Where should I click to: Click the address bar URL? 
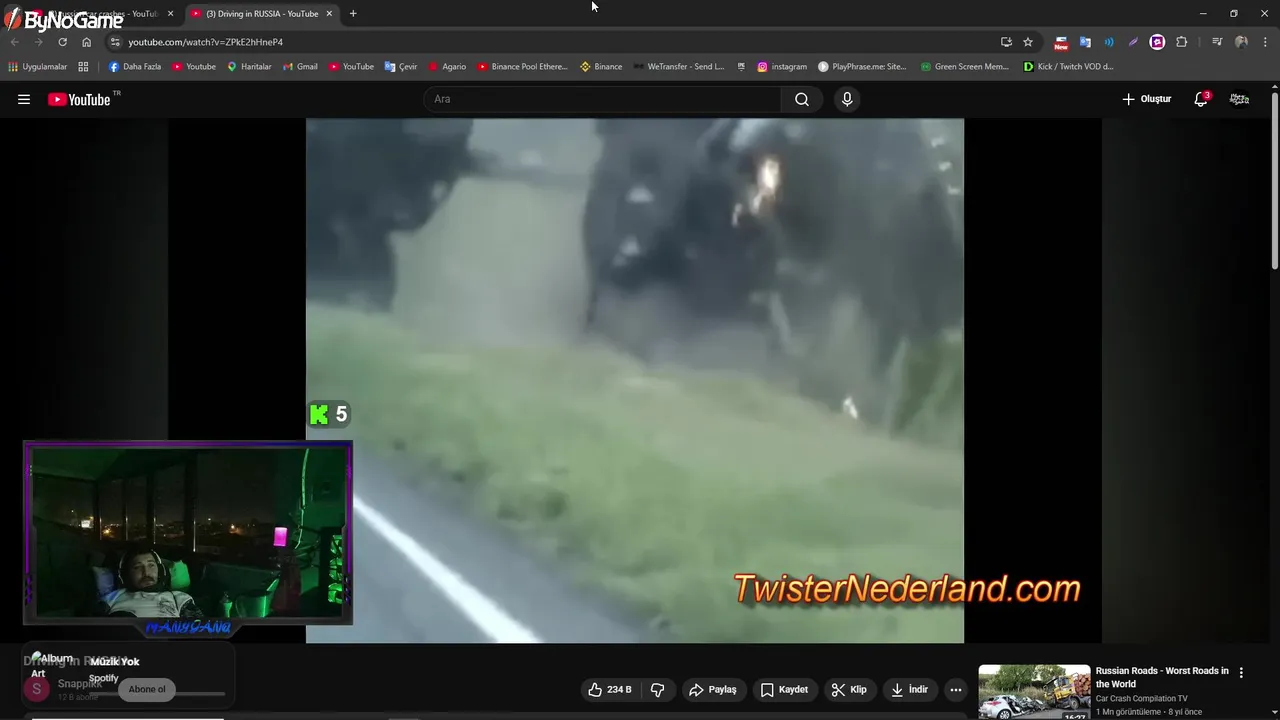click(x=205, y=42)
